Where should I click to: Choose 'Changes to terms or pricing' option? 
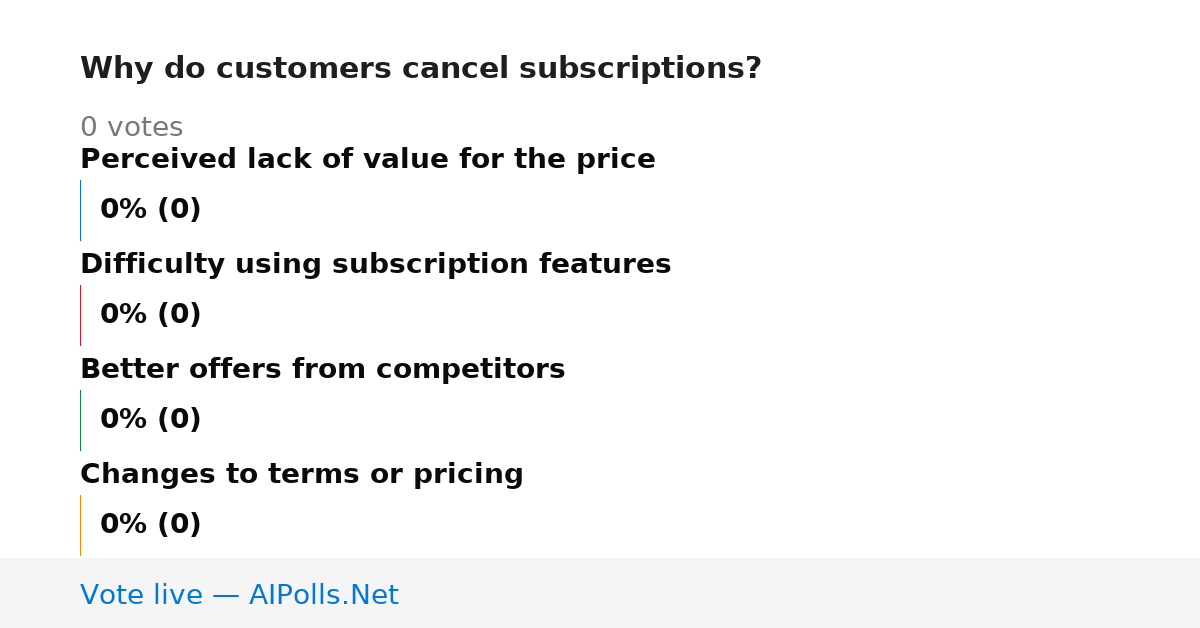click(x=302, y=475)
